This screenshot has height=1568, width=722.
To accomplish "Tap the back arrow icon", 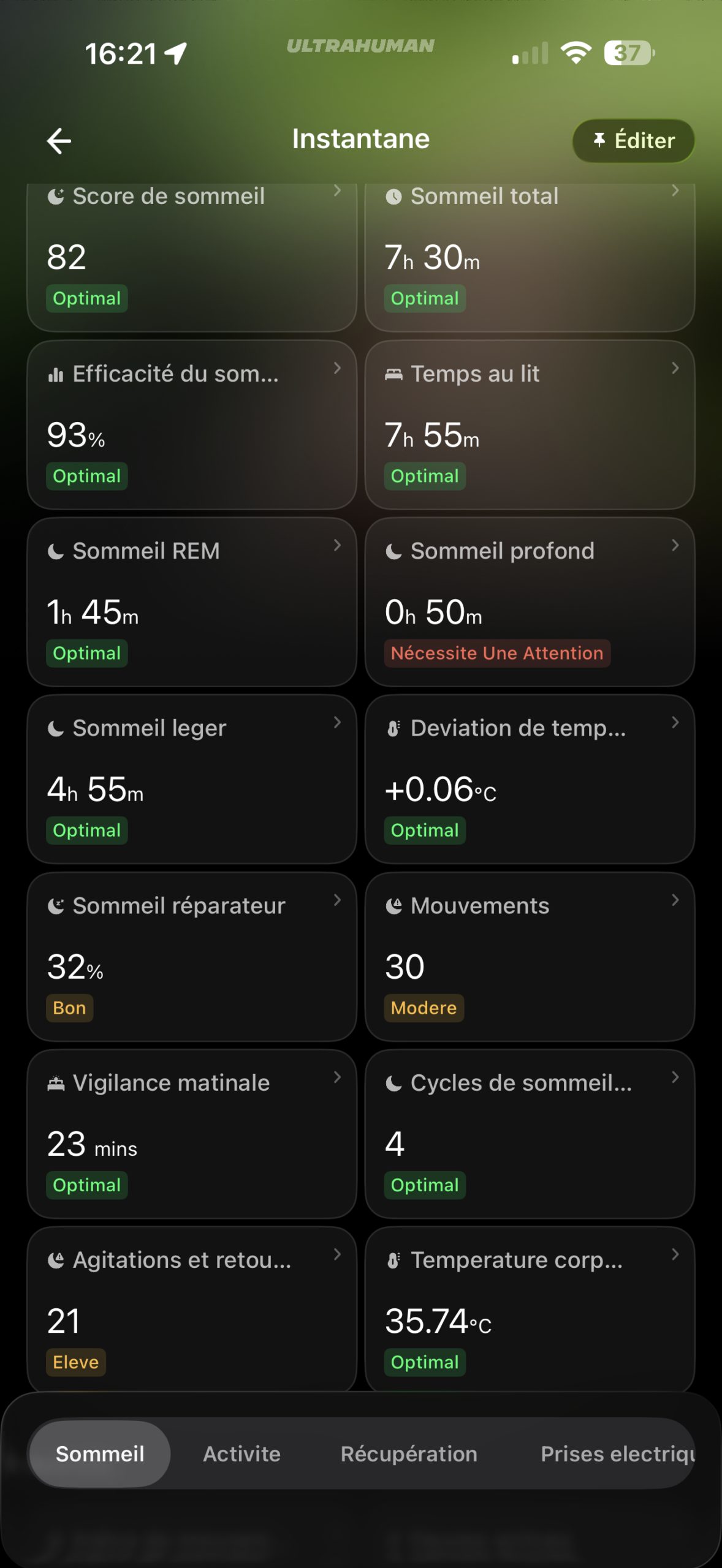I will (59, 141).
